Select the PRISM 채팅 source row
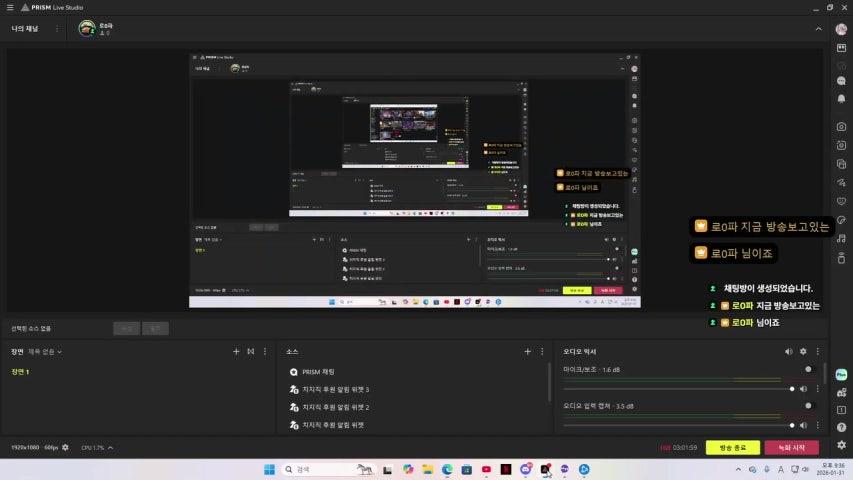The height and width of the screenshot is (480, 853). click(x=416, y=372)
